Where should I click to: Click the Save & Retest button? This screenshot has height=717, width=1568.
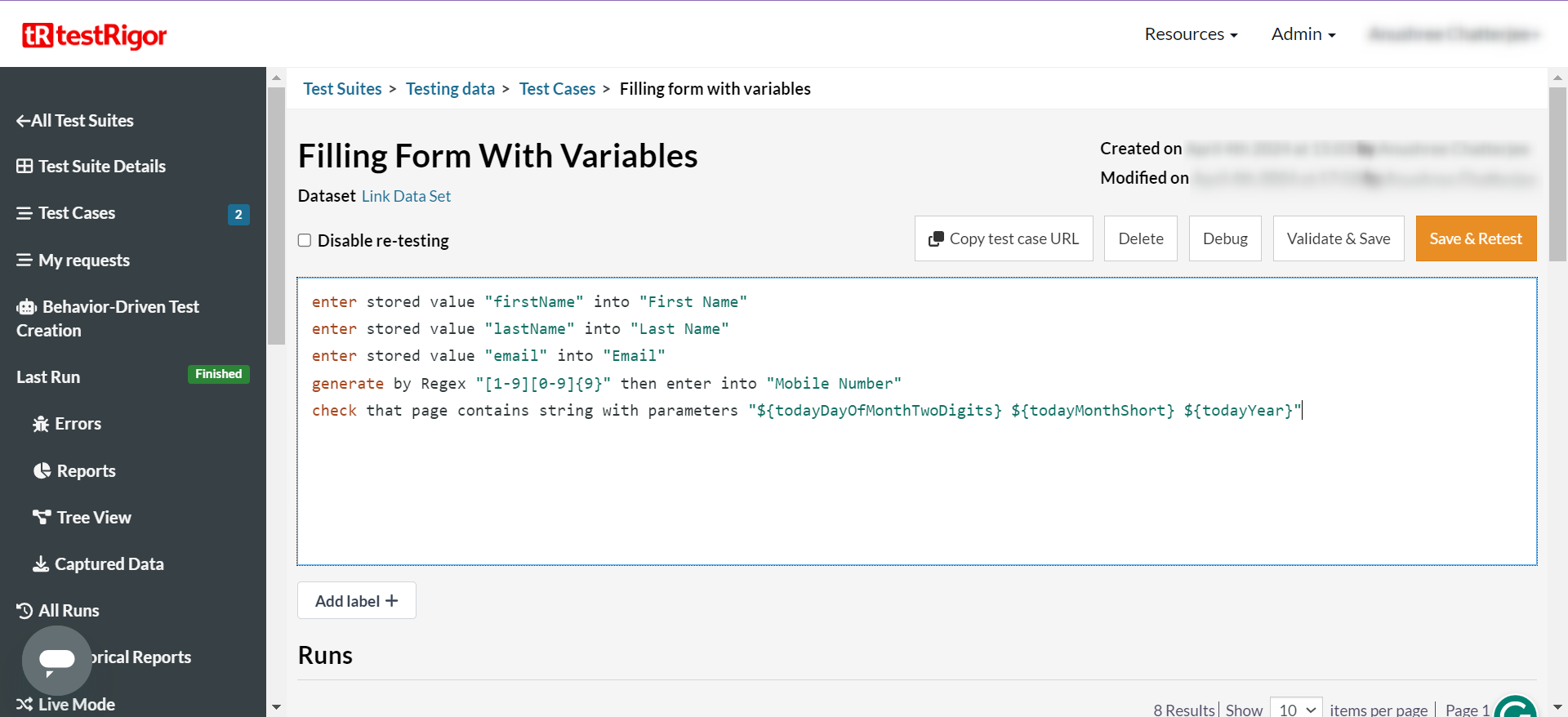pyautogui.click(x=1476, y=238)
